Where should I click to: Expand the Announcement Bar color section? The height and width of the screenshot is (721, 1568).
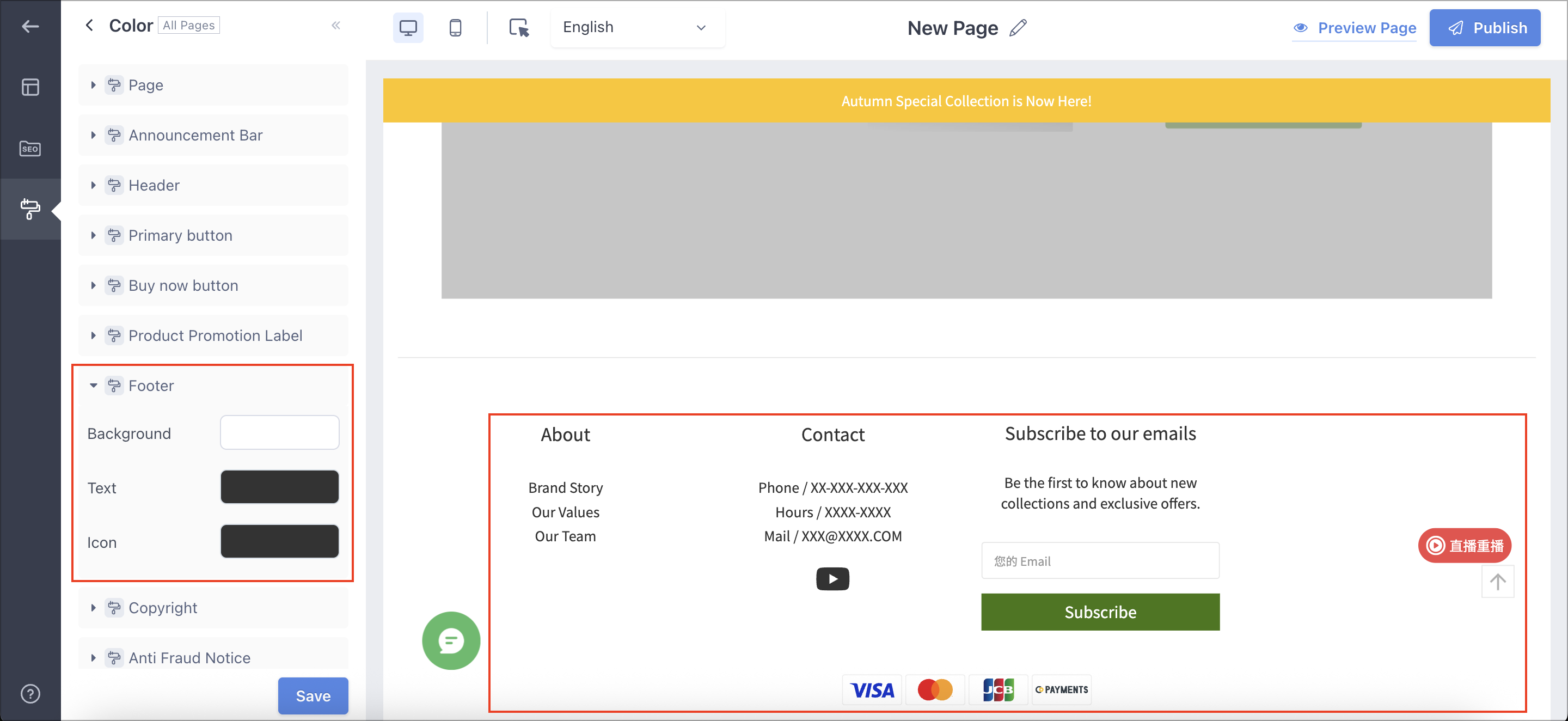point(213,135)
